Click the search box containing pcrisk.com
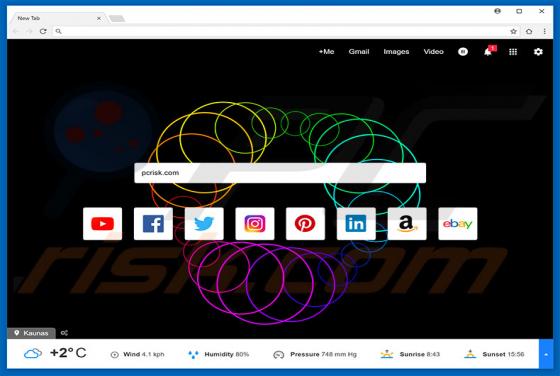Image resolution: width=560 pixels, height=376 pixels. 280,173
